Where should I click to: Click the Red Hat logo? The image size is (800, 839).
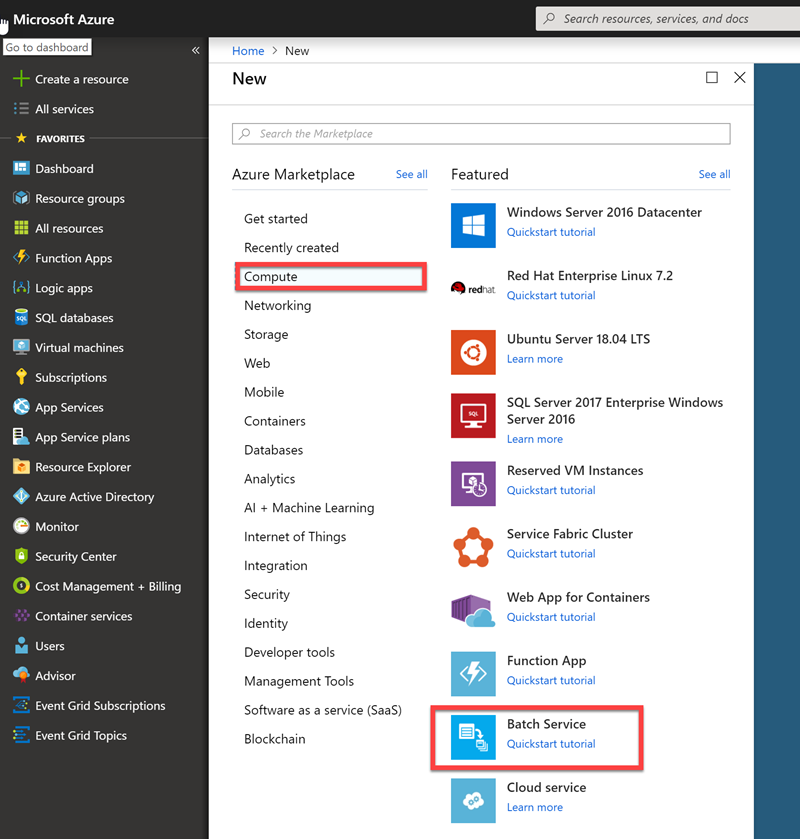[473, 288]
